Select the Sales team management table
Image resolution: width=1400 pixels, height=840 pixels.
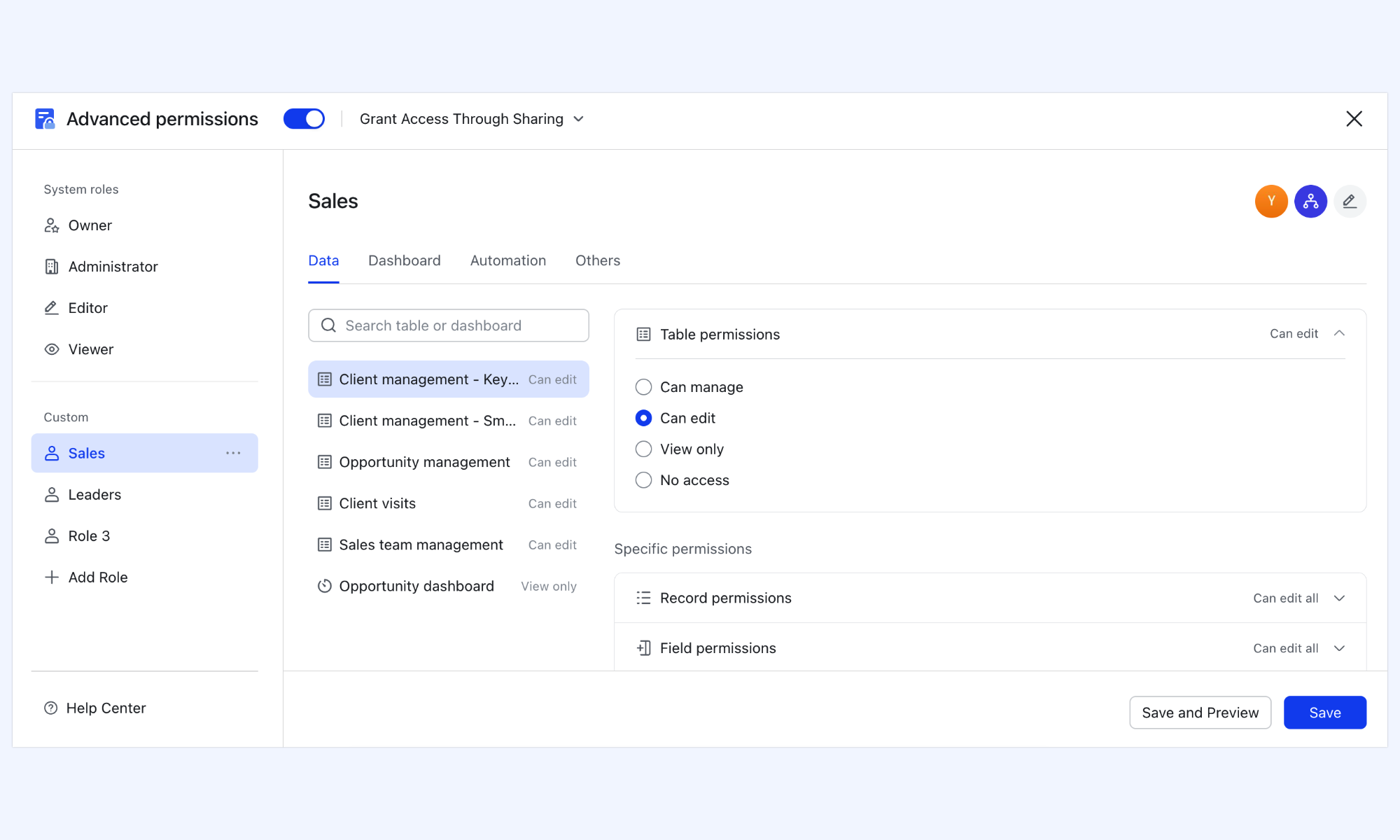coord(449,545)
